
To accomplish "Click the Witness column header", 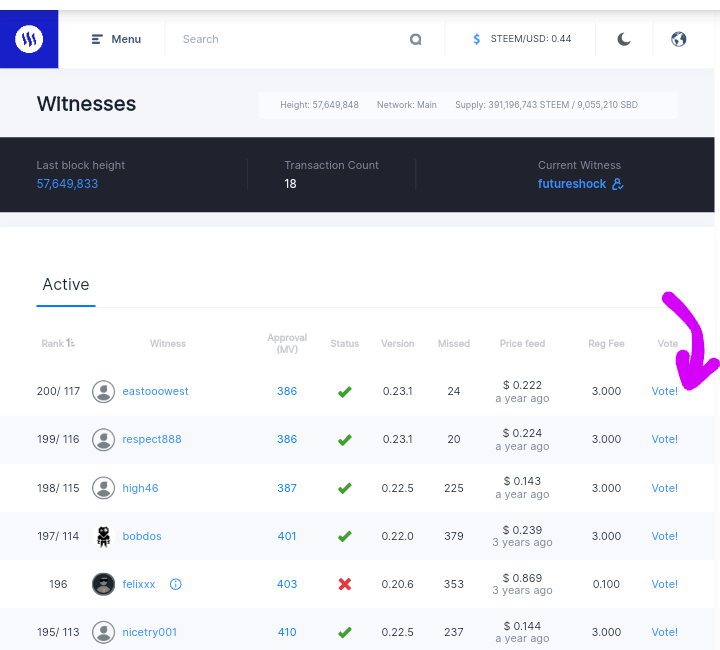I will [x=168, y=343].
